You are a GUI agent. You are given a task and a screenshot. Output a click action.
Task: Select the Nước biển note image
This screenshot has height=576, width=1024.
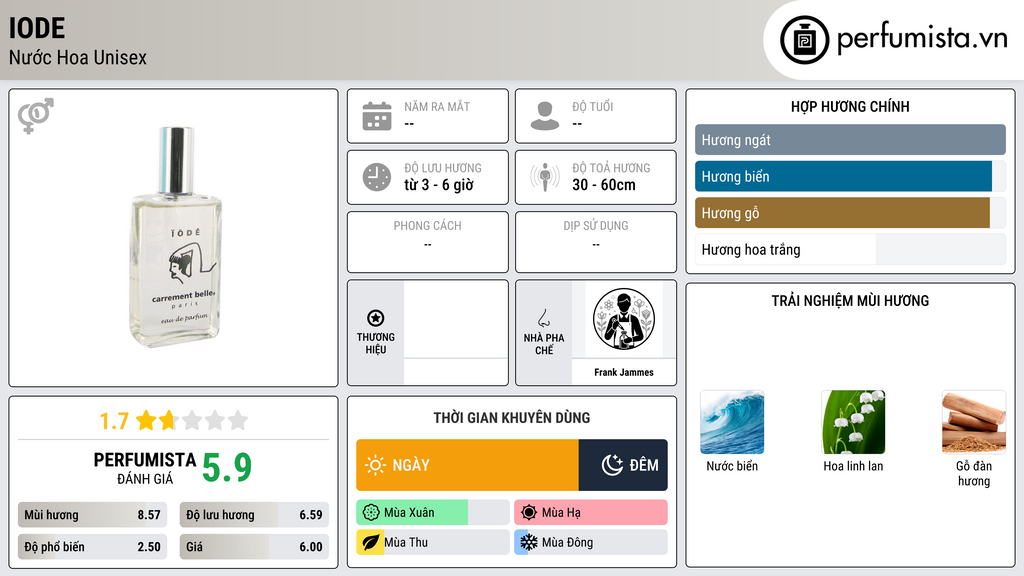[732, 422]
